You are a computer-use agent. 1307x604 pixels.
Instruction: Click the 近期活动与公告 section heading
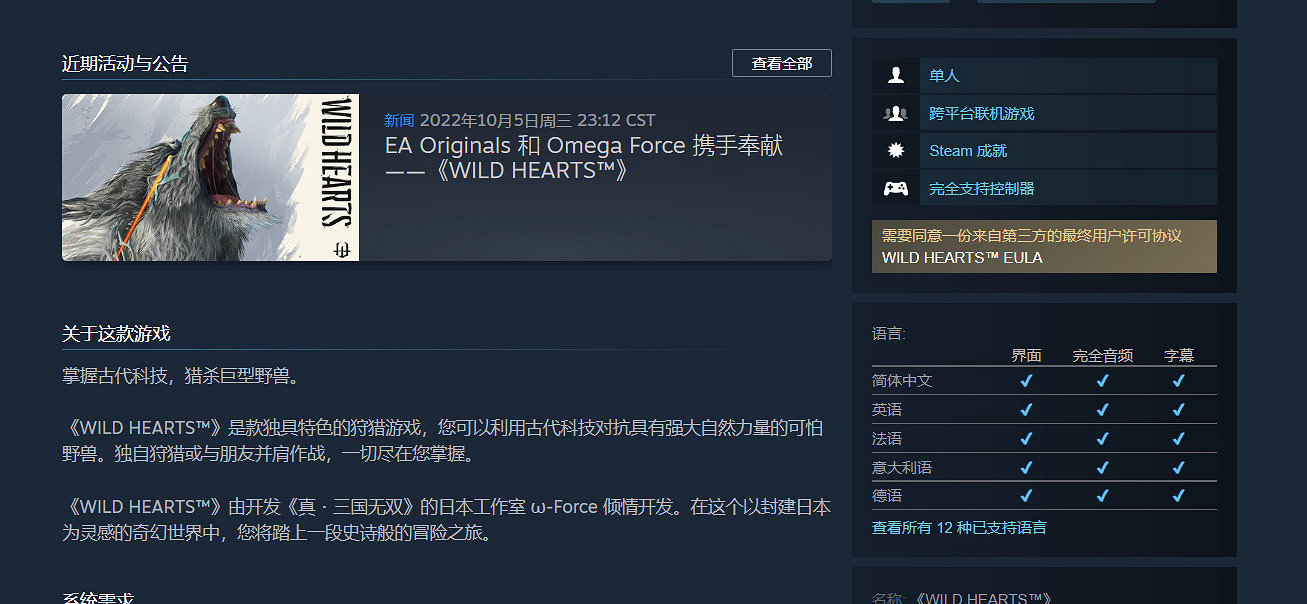[125, 64]
